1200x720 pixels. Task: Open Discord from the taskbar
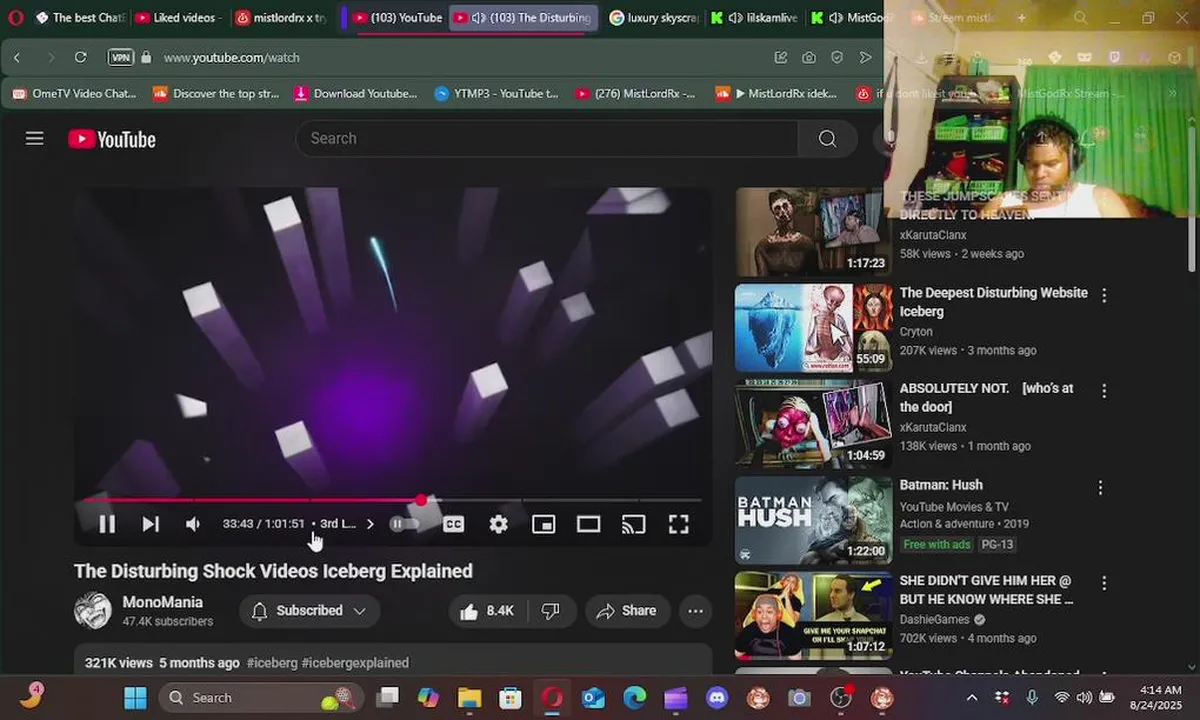(x=717, y=698)
